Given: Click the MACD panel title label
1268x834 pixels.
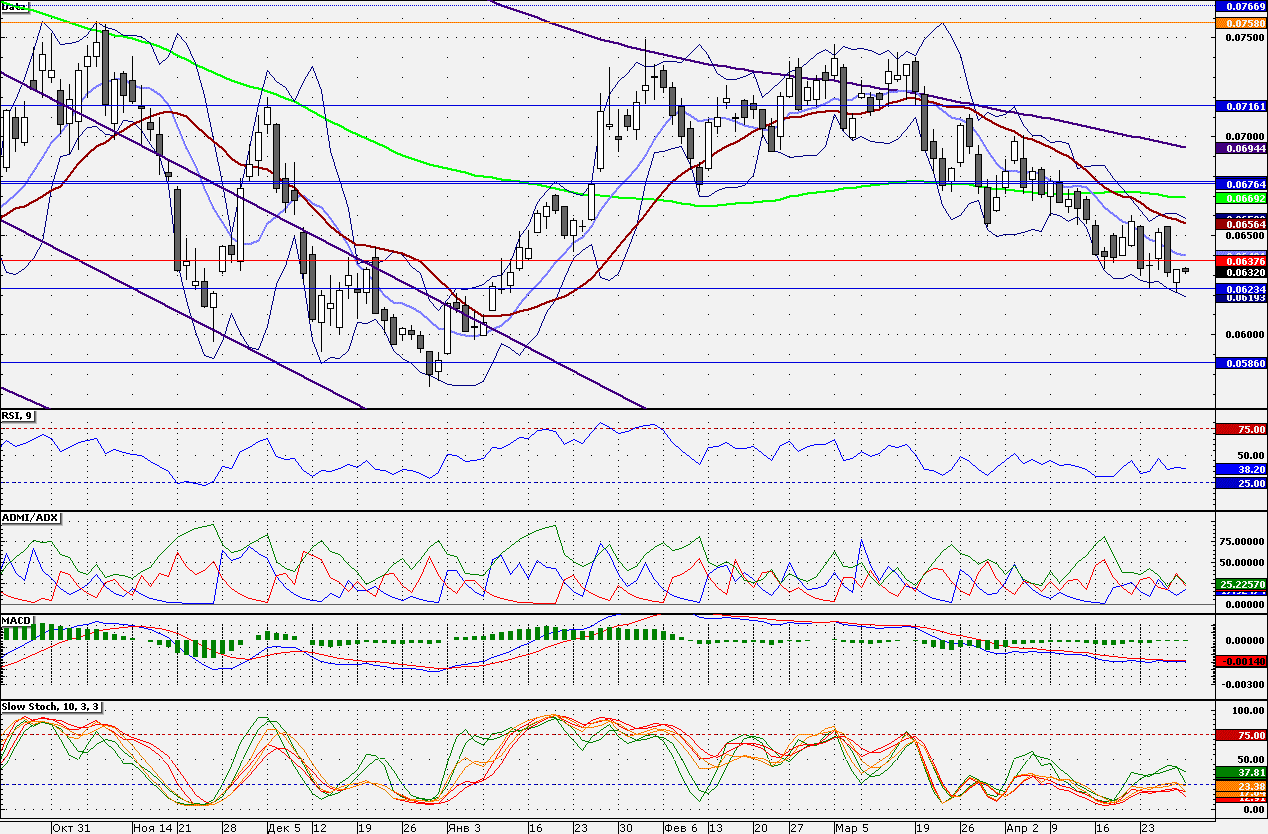Looking at the screenshot, I should coord(17,620).
